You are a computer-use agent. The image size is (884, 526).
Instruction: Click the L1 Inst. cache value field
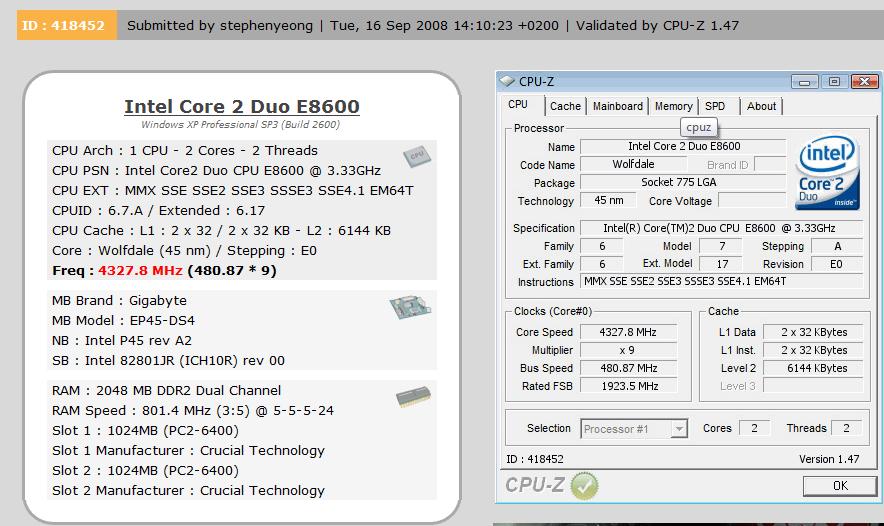point(813,351)
